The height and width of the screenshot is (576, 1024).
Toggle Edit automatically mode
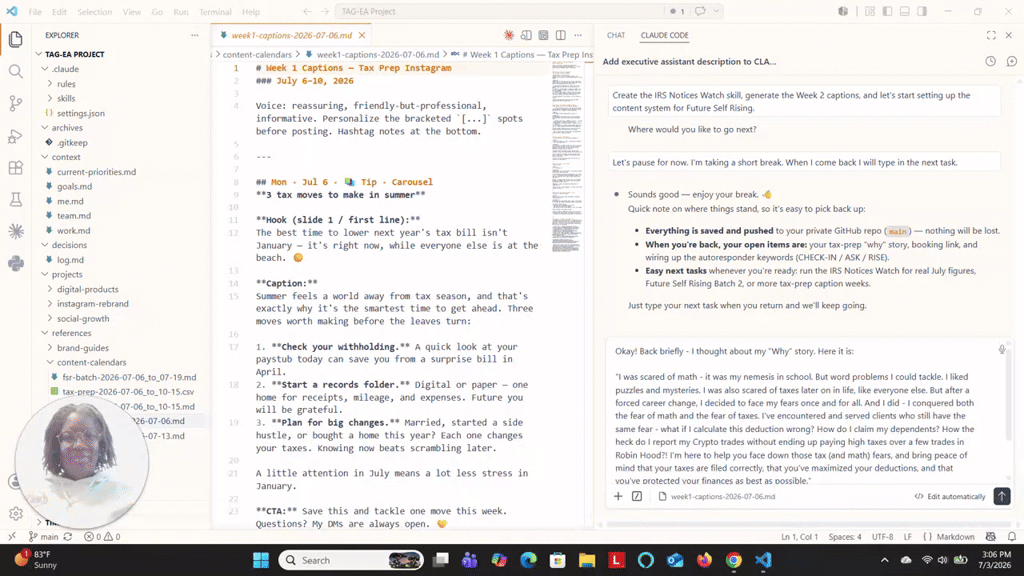[x=950, y=496]
